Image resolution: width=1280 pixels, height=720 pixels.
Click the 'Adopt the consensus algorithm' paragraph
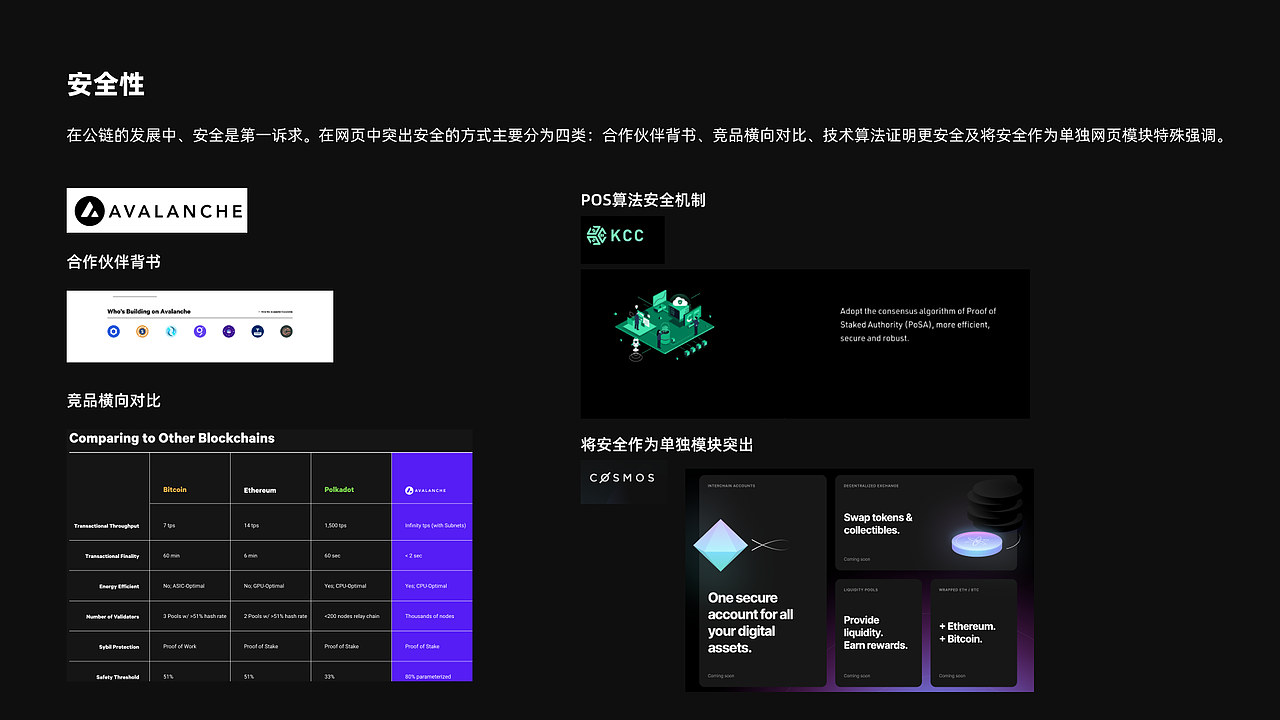coord(918,325)
